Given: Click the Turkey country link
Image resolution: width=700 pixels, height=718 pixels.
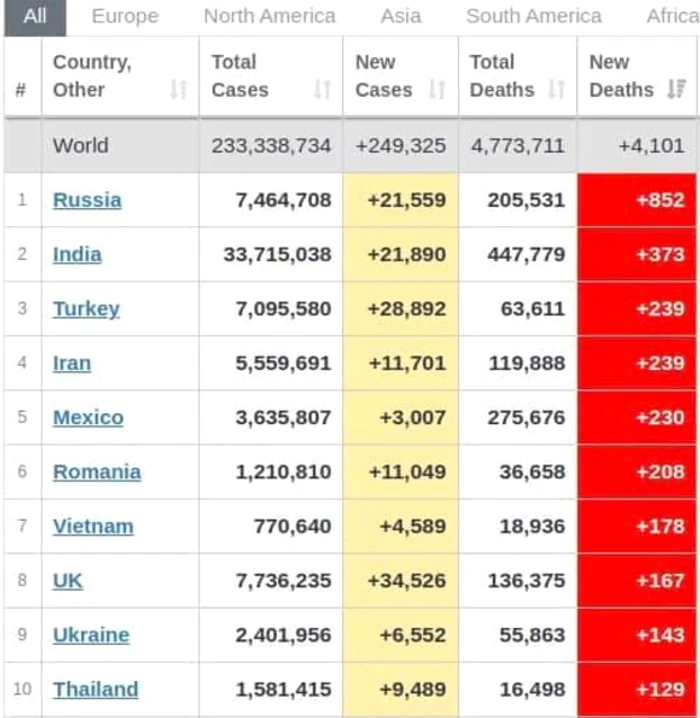Looking at the screenshot, I should tap(86, 309).
